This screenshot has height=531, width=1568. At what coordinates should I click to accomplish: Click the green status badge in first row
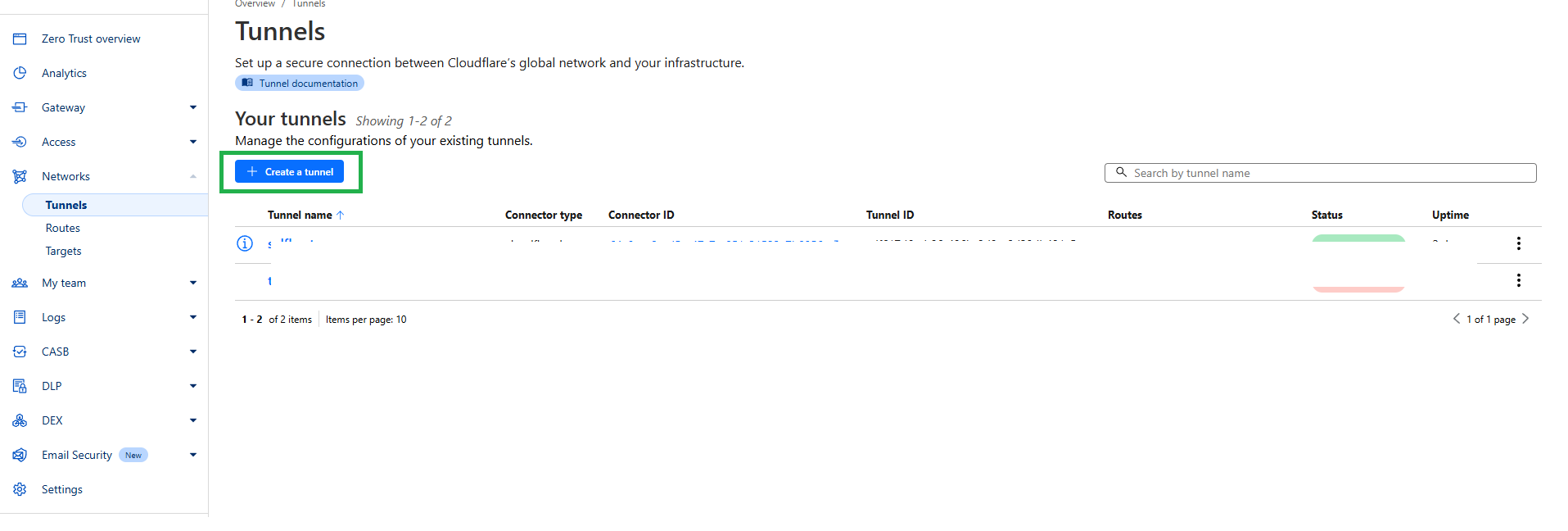pyautogui.click(x=1358, y=238)
